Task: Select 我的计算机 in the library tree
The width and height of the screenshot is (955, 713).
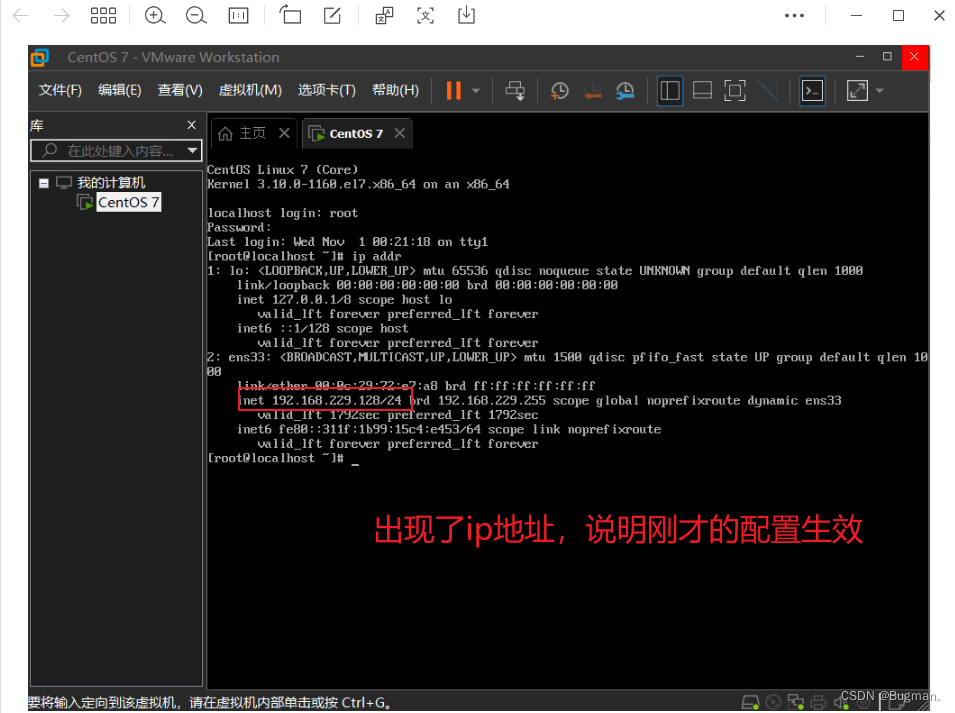Action: [111, 182]
